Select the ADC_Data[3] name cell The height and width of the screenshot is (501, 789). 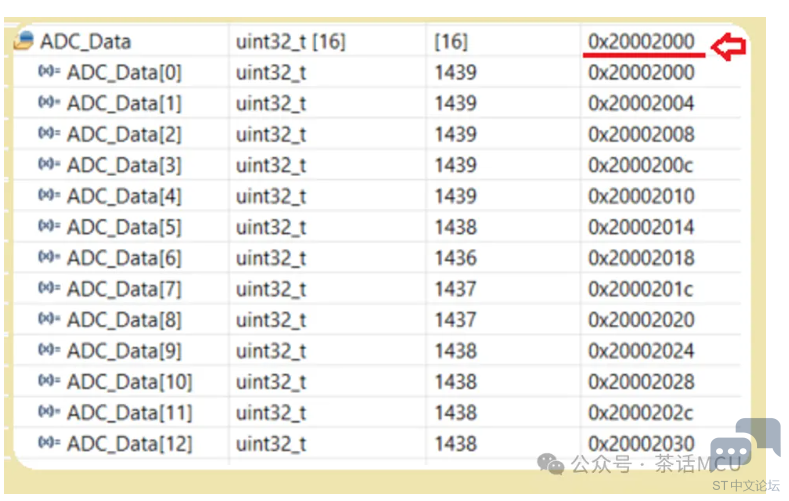click(124, 165)
